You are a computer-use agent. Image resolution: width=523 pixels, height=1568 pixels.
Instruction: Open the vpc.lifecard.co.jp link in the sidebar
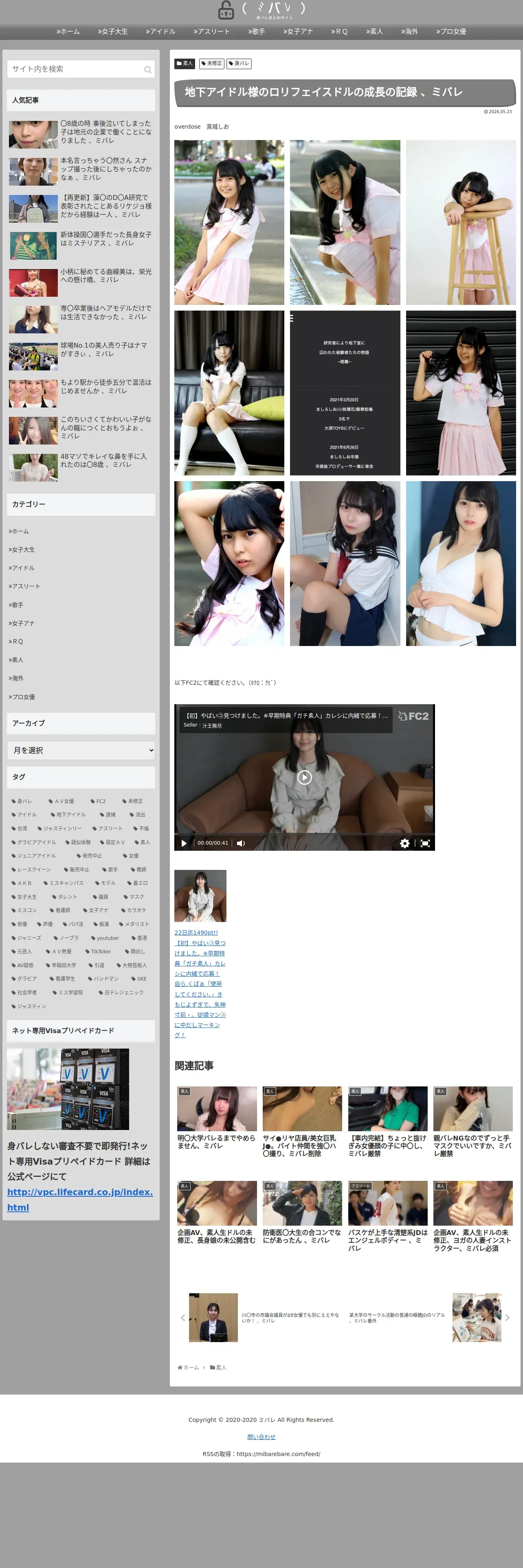coord(80,1200)
